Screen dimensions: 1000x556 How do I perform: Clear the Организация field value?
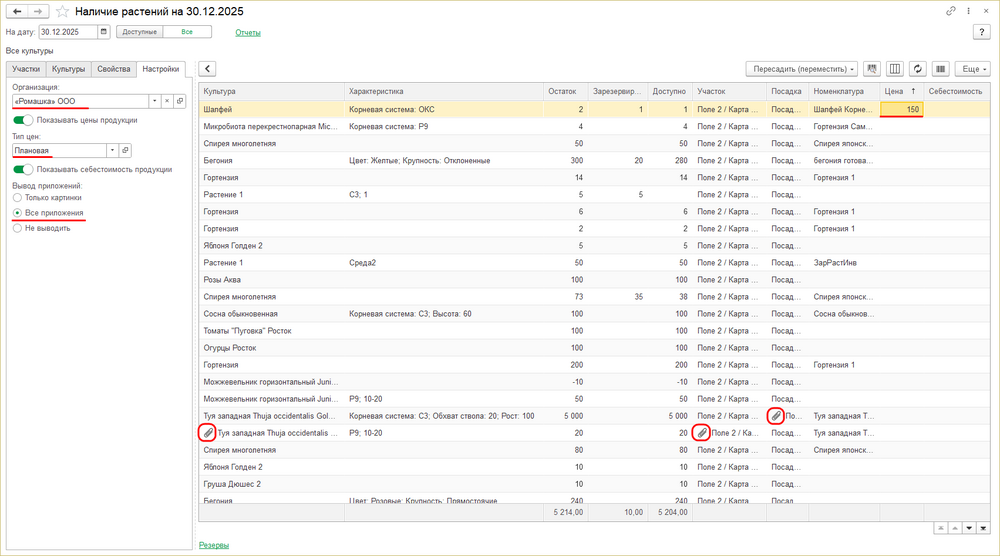pyautogui.click(x=167, y=101)
